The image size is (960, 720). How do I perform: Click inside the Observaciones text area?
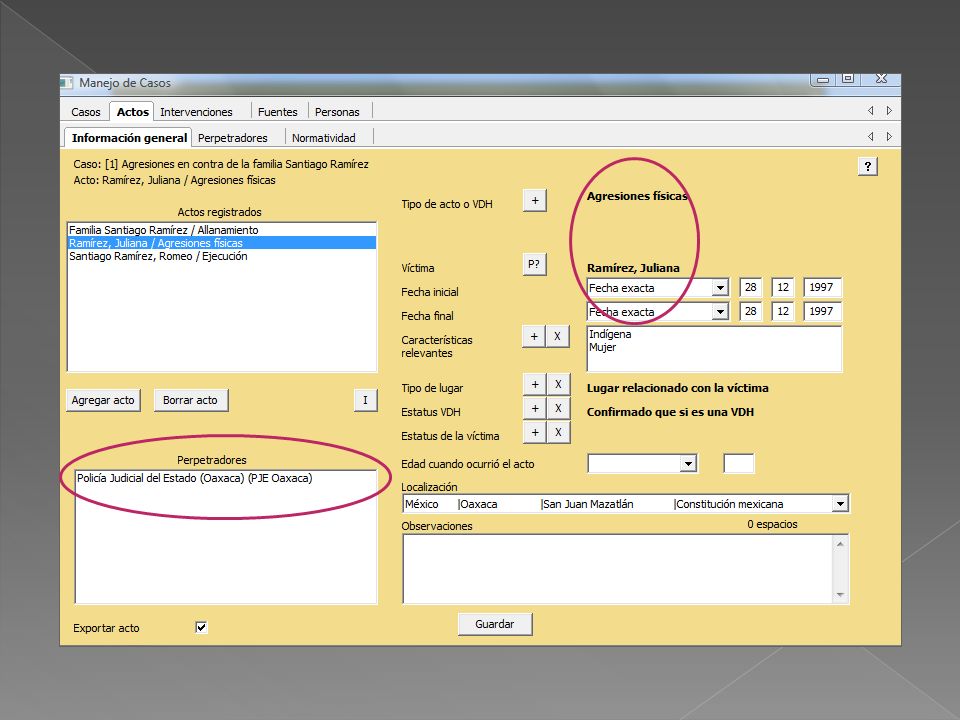pyautogui.click(x=618, y=569)
